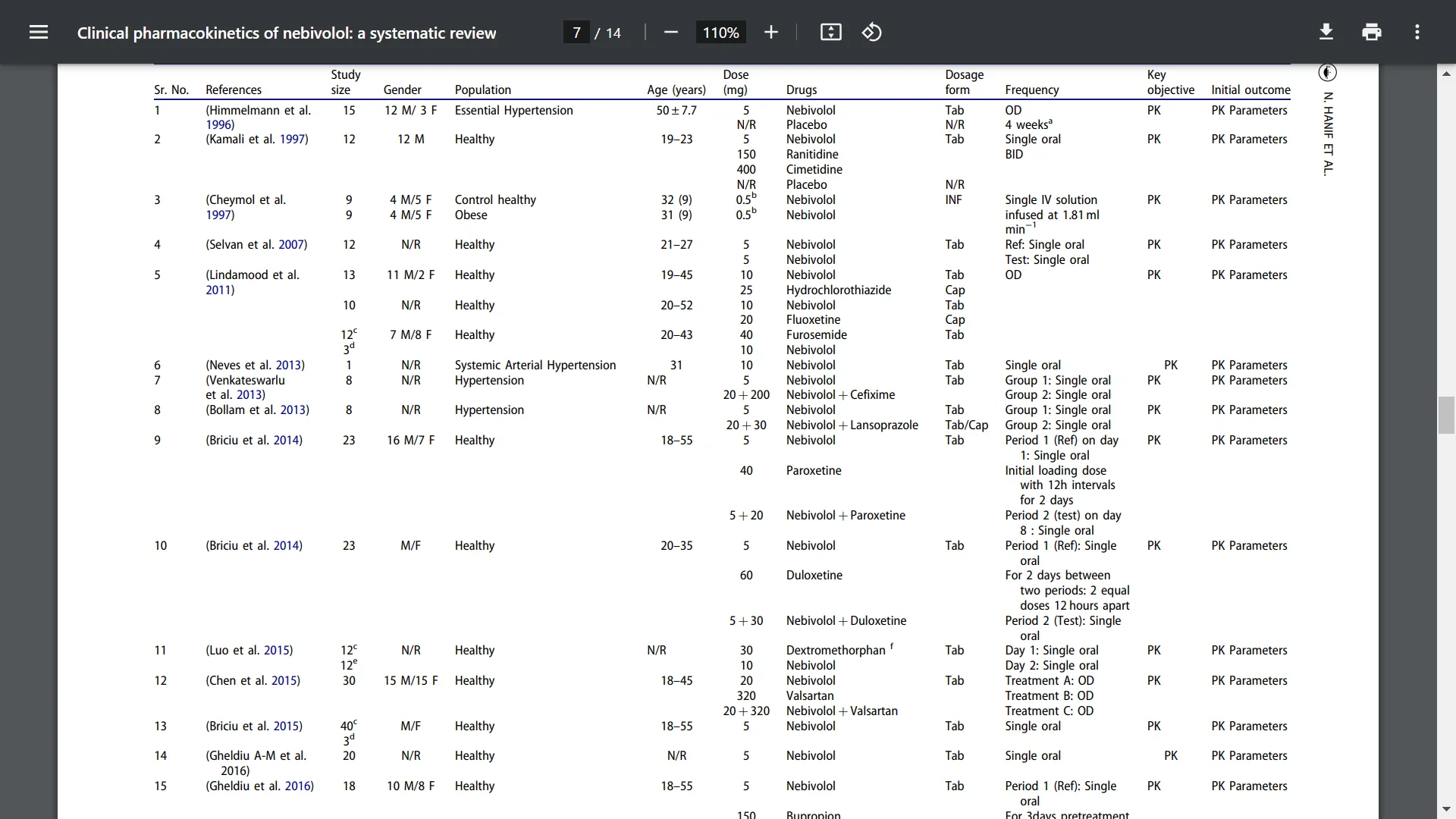This screenshot has width=1456, height=819.
Task: Click the 'Frequency' column header
Action: point(1032,89)
